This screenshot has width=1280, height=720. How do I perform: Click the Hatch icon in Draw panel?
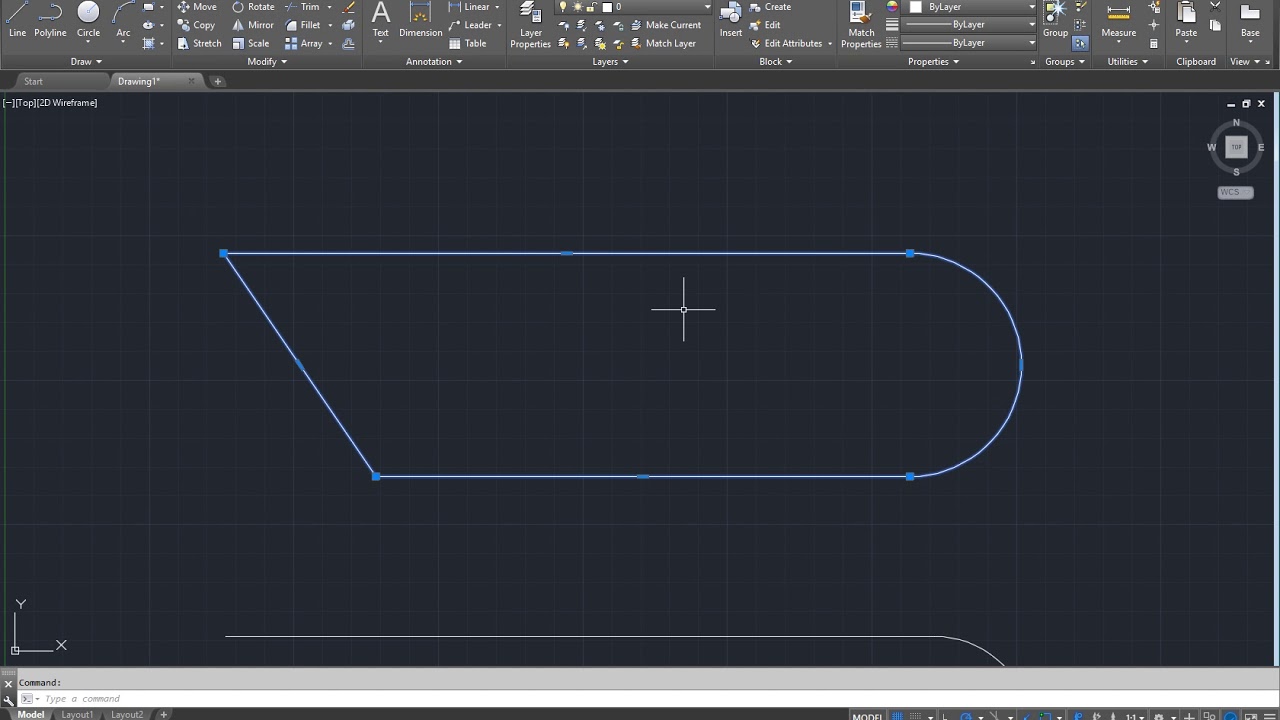point(148,43)
